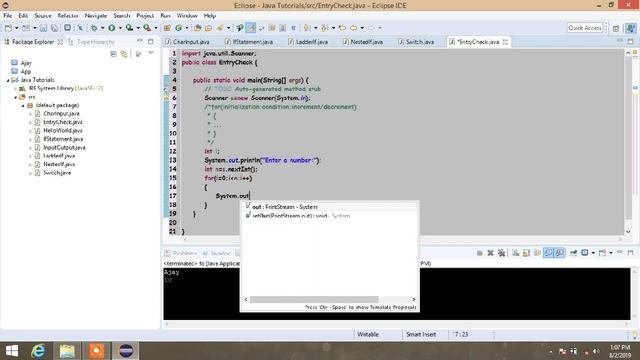Open the File menu
Image resolution: width=640 pixels, height=360 pixels.
point(8,16)
